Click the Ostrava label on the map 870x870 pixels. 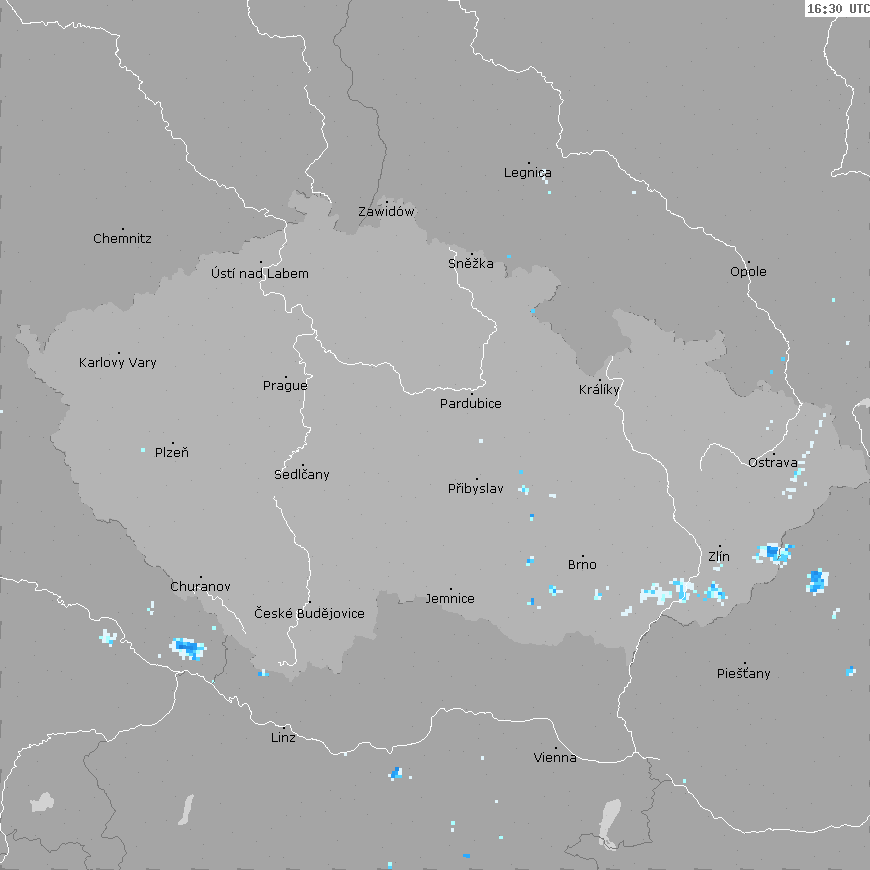pos(772,463)
